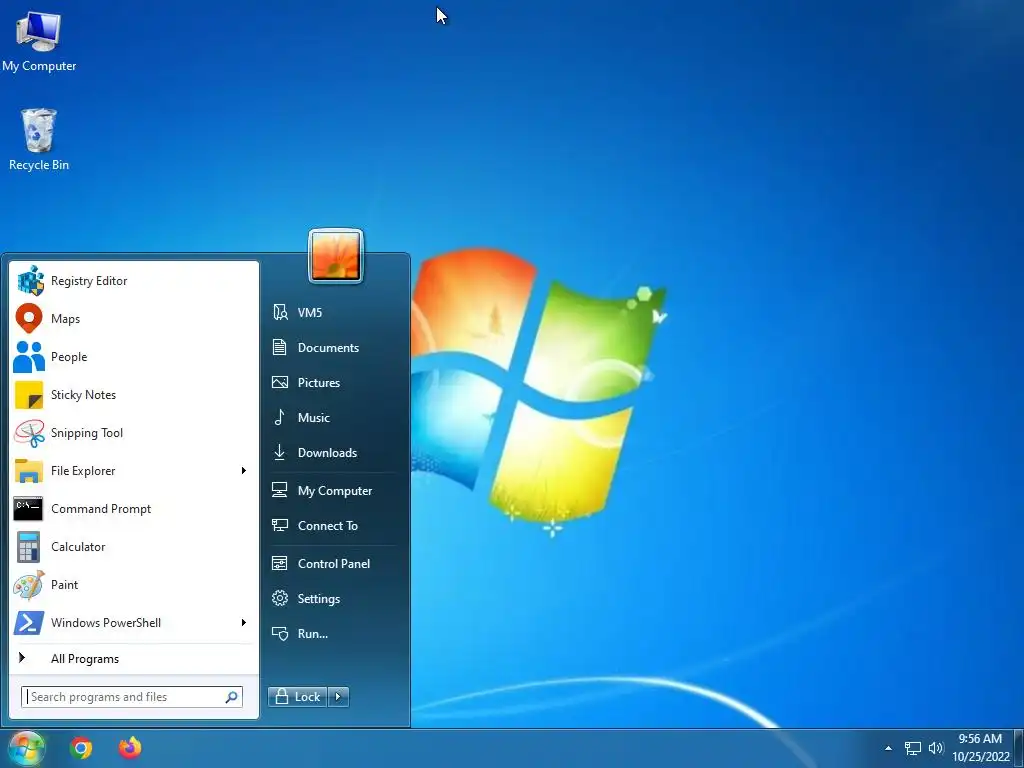This screenshot has height=768, width=1024.
Task: Click the Music note icon
Action: tap(280, 417)
